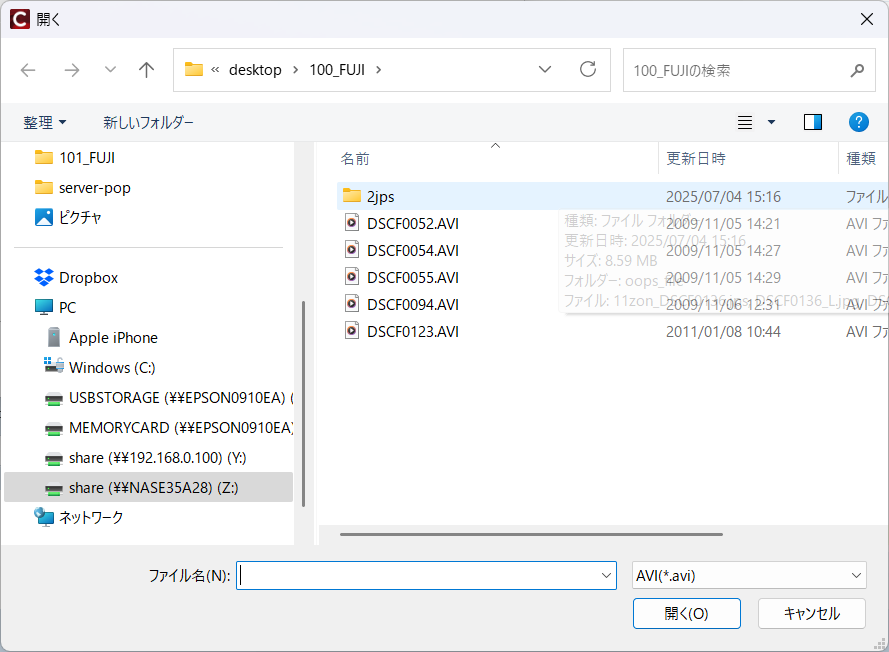The width and height of the screenshot is (889, 652).
Task: Open Dropbox in the navigation pane
Action: click(x=88, y=278)
